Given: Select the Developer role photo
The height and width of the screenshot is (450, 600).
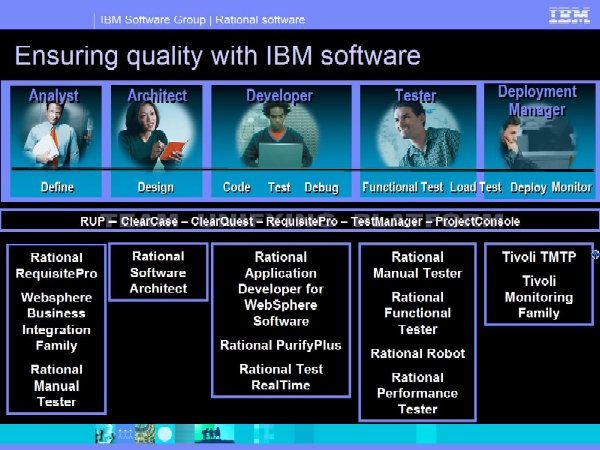Looking at the screenshot, I should (278, 135).
